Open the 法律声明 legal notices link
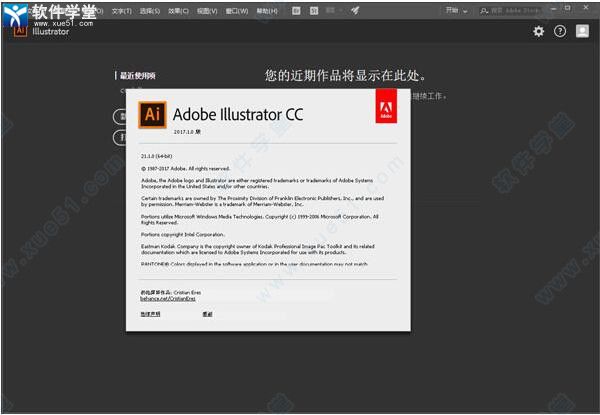Viewport: 600px width, 415px height. pyautogui.click(x=150, y=314)
